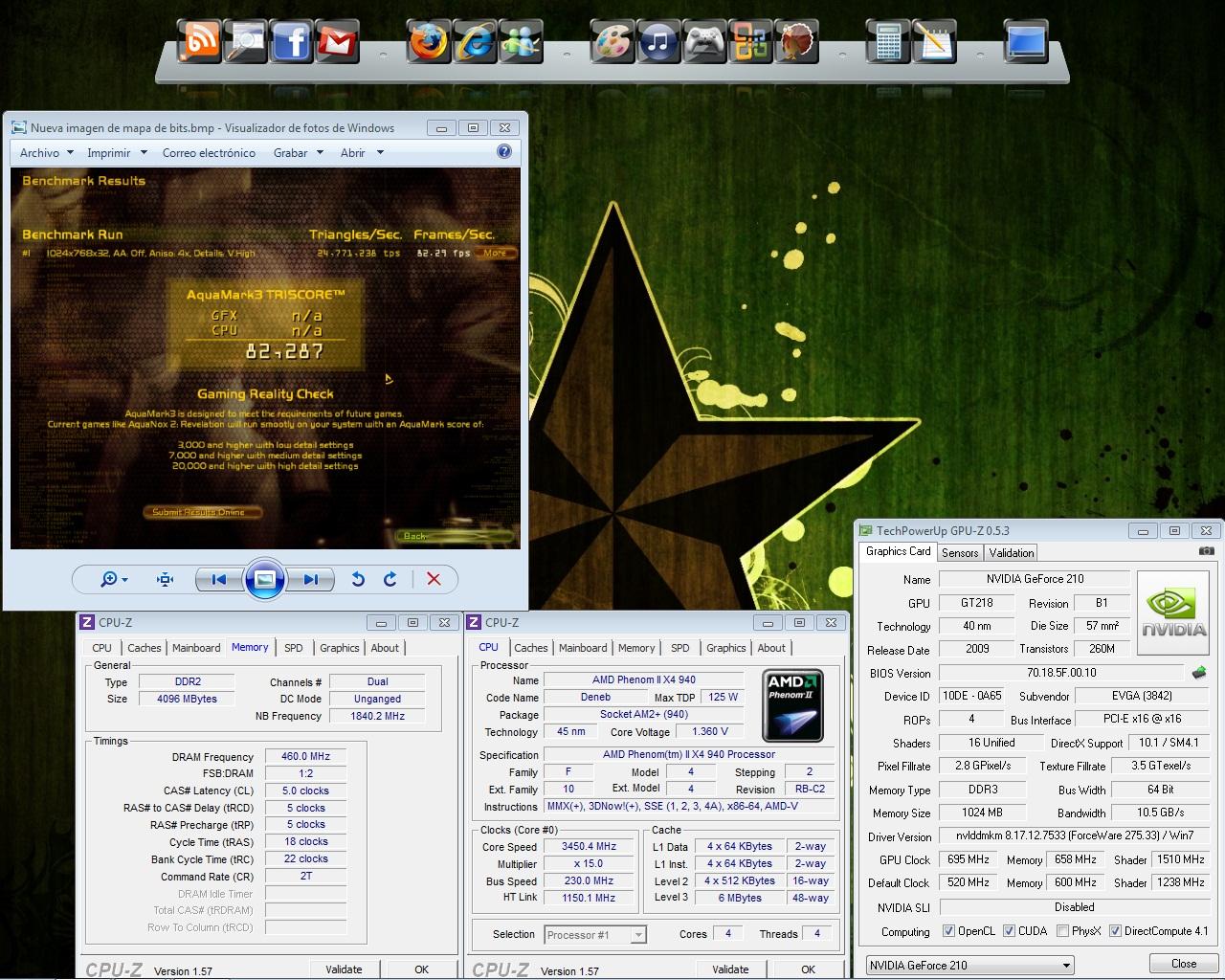
Task: Click DRAM Frequency value 460.0 MHz
Action: pyautogui.click(x=305, y=756)
